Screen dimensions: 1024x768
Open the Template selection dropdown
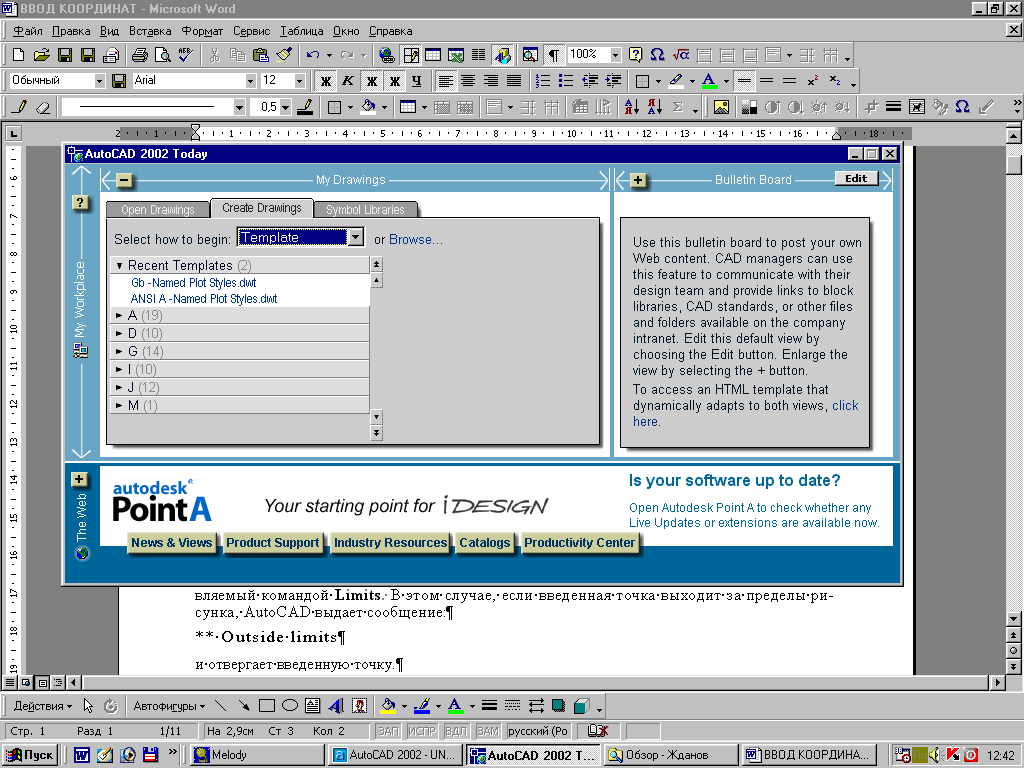tap(355, 238)
